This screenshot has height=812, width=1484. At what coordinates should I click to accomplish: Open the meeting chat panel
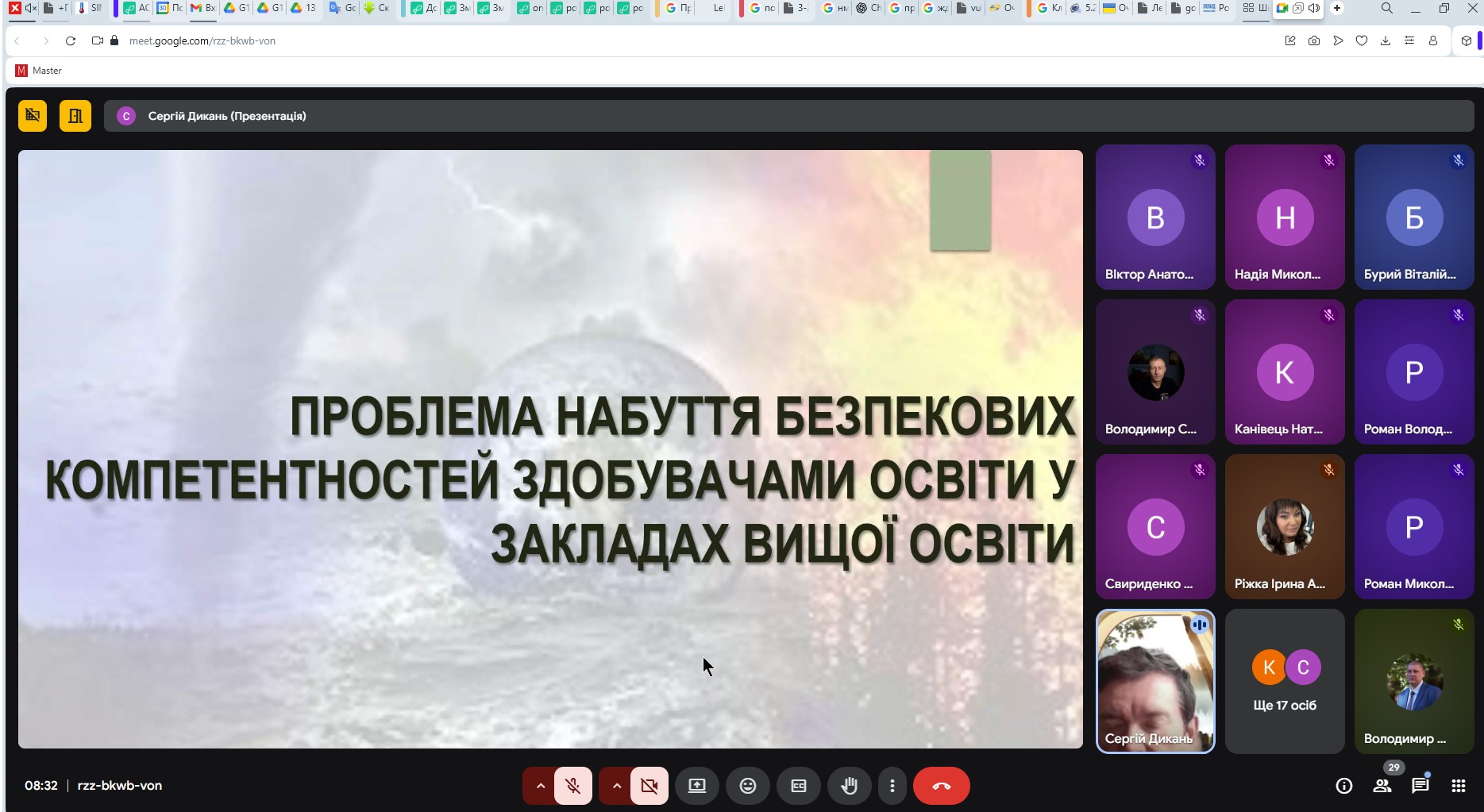point(1420,786)
